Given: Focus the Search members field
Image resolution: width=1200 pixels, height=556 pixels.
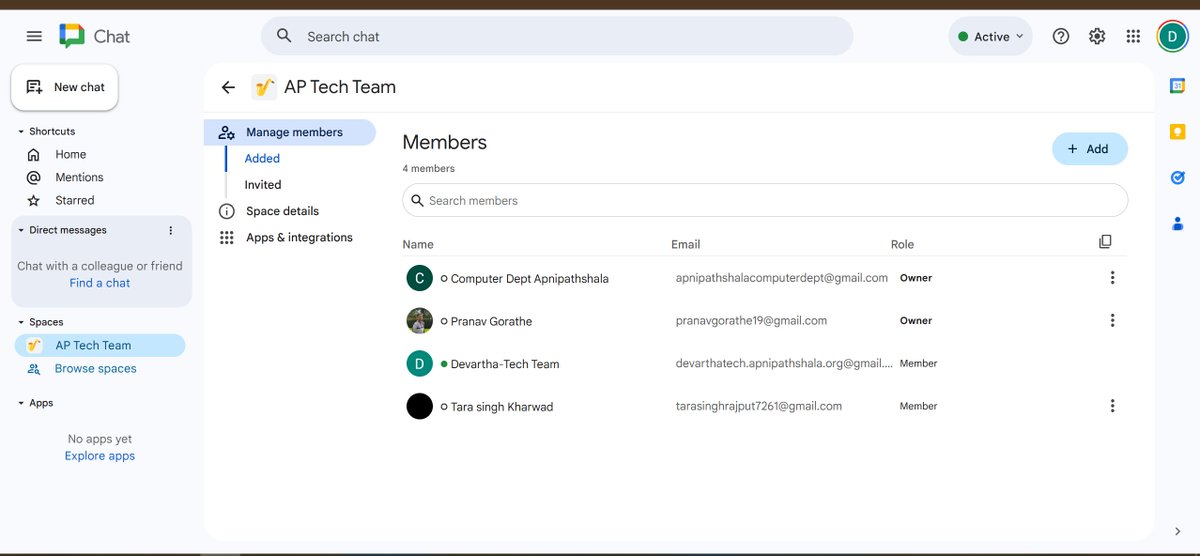Looking at the screenshot, I should click(765, 200).
